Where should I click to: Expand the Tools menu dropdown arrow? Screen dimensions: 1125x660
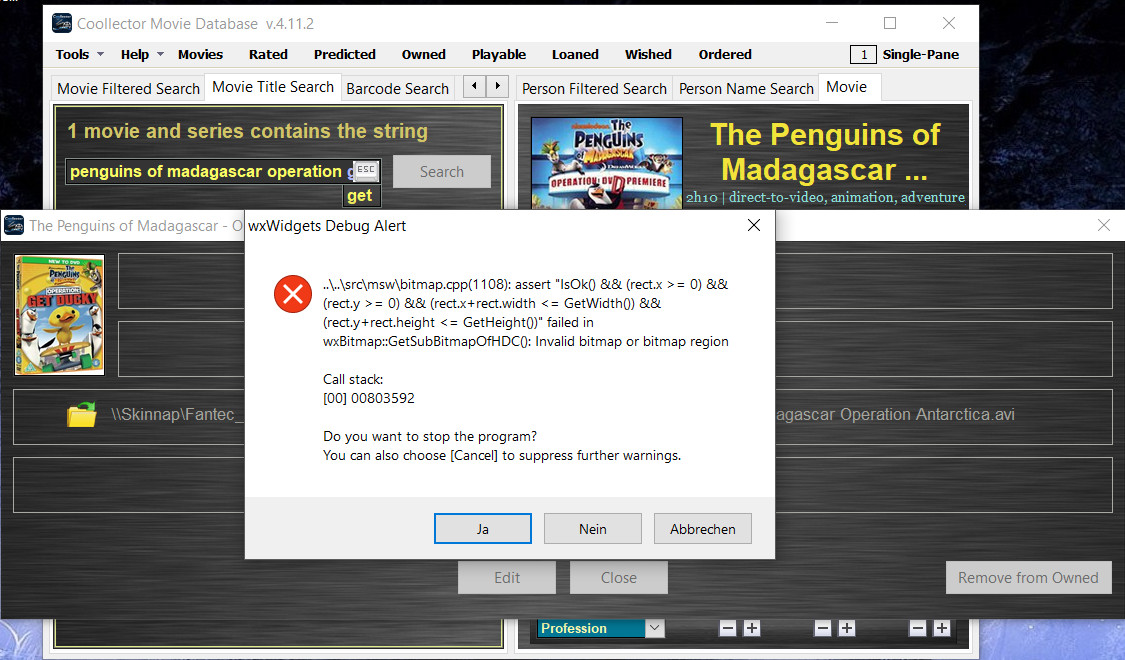(100, 55)
